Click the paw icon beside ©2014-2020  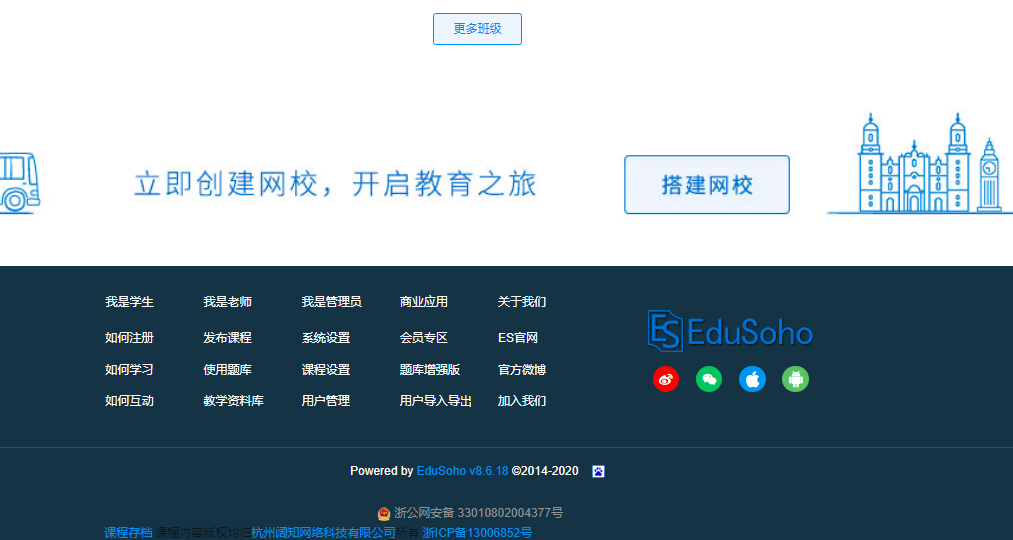click(598, 471)
